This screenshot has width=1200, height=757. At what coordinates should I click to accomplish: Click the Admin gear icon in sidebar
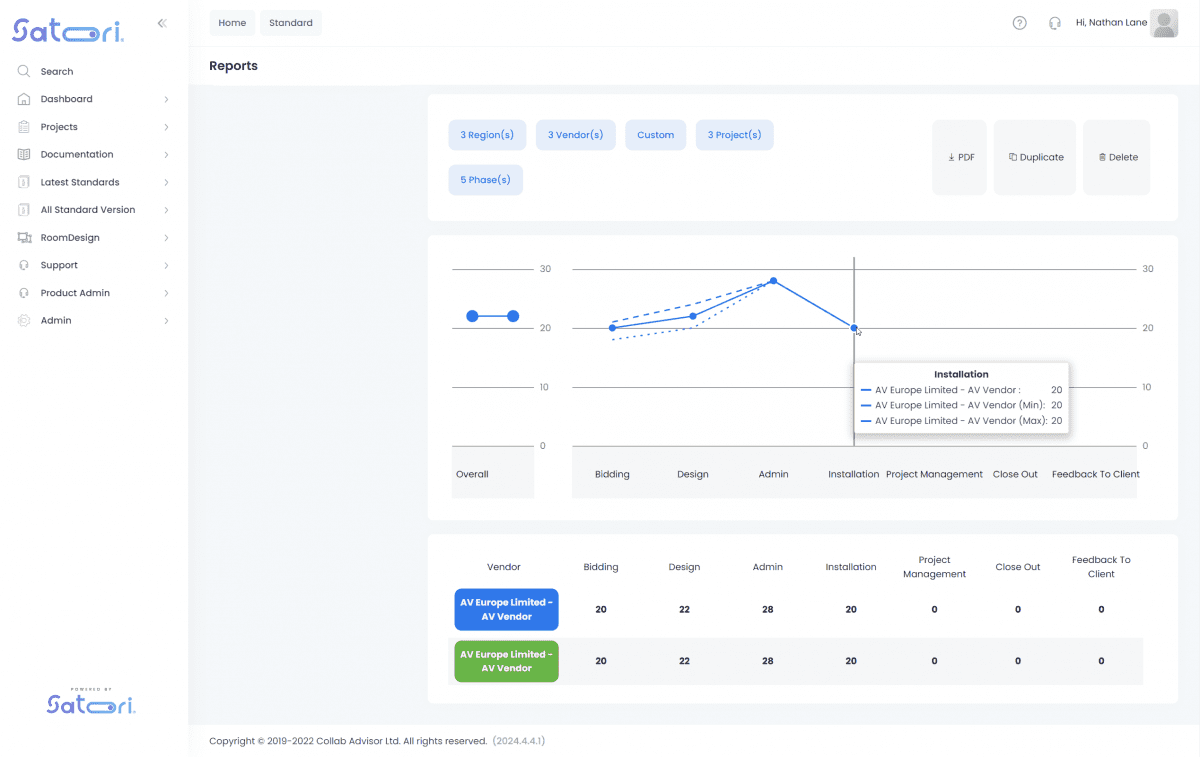(x=24, y=321)
